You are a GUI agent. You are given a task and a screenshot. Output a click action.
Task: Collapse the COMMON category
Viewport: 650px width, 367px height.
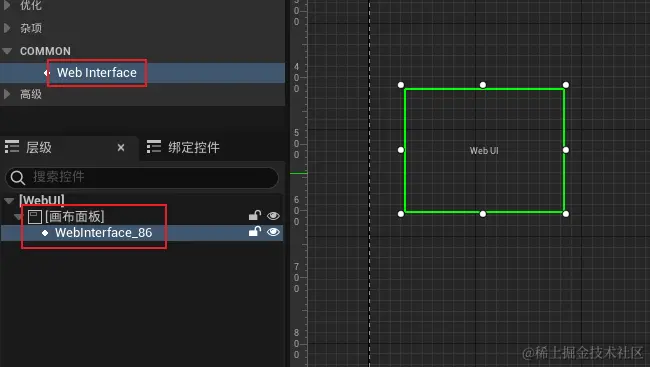pyautogui.click(x=7, y=51)
